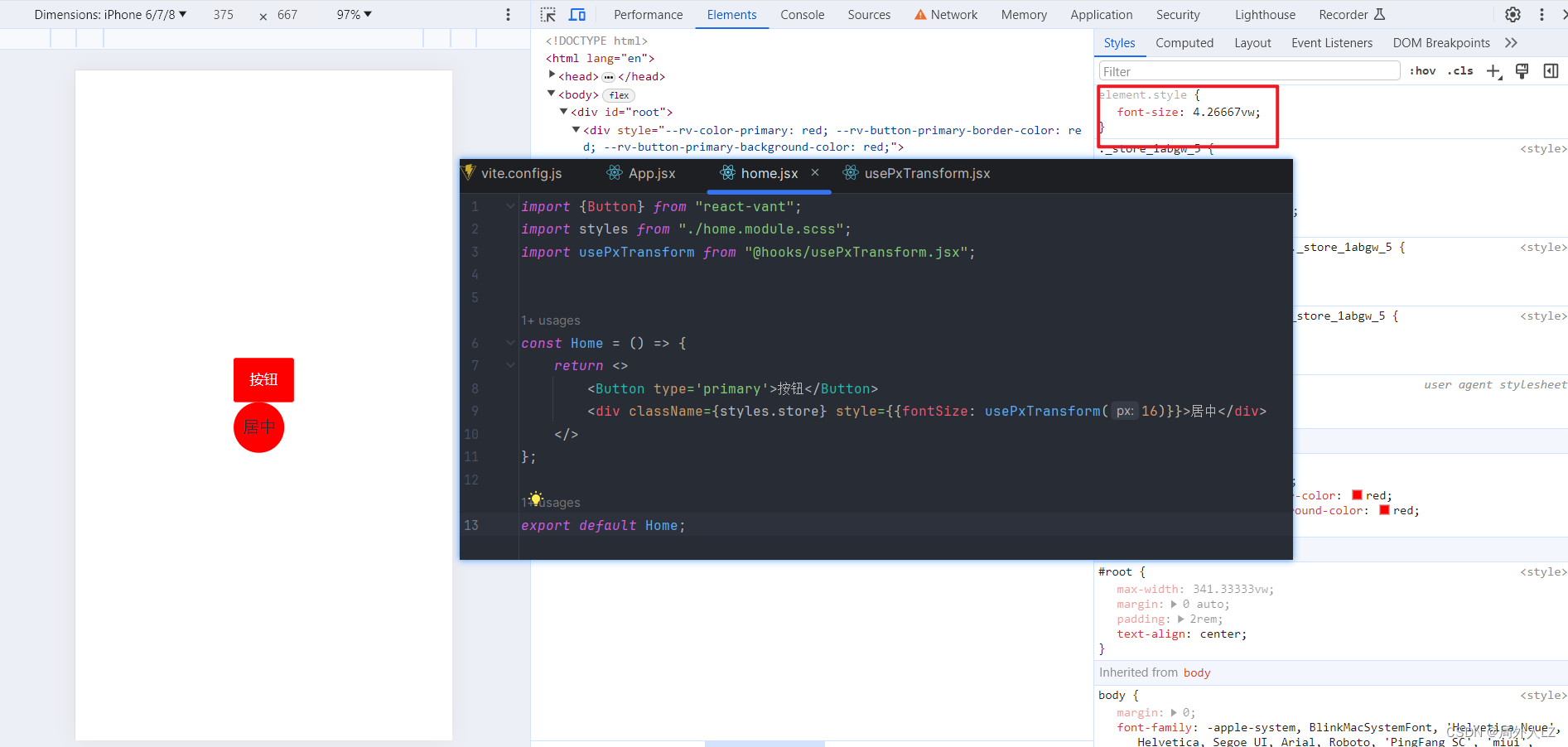Image resolution: width=1568 pixels, height=747 pixels.
Task: Click the WebStorm logo on vite.config.js tab
Action: [x=468, y=173]
